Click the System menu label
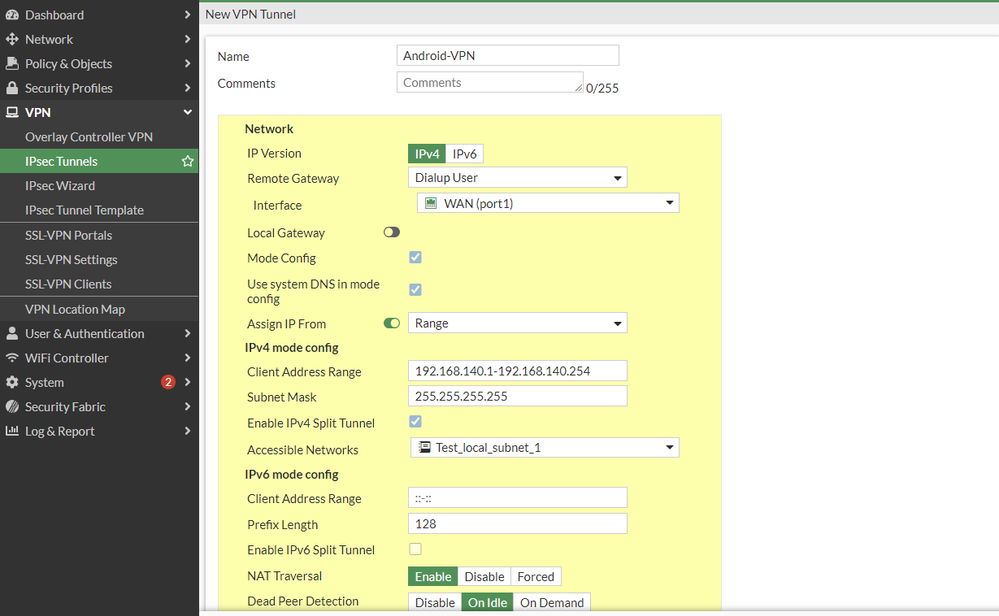999x616 pixels. coord(44,382)
